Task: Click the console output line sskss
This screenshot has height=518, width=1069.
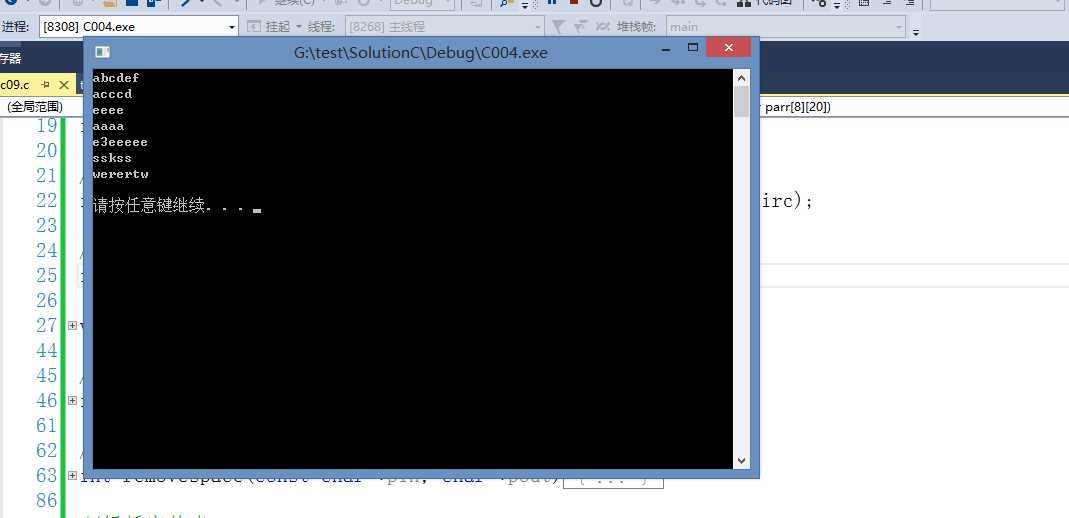Action: point(112,158)
